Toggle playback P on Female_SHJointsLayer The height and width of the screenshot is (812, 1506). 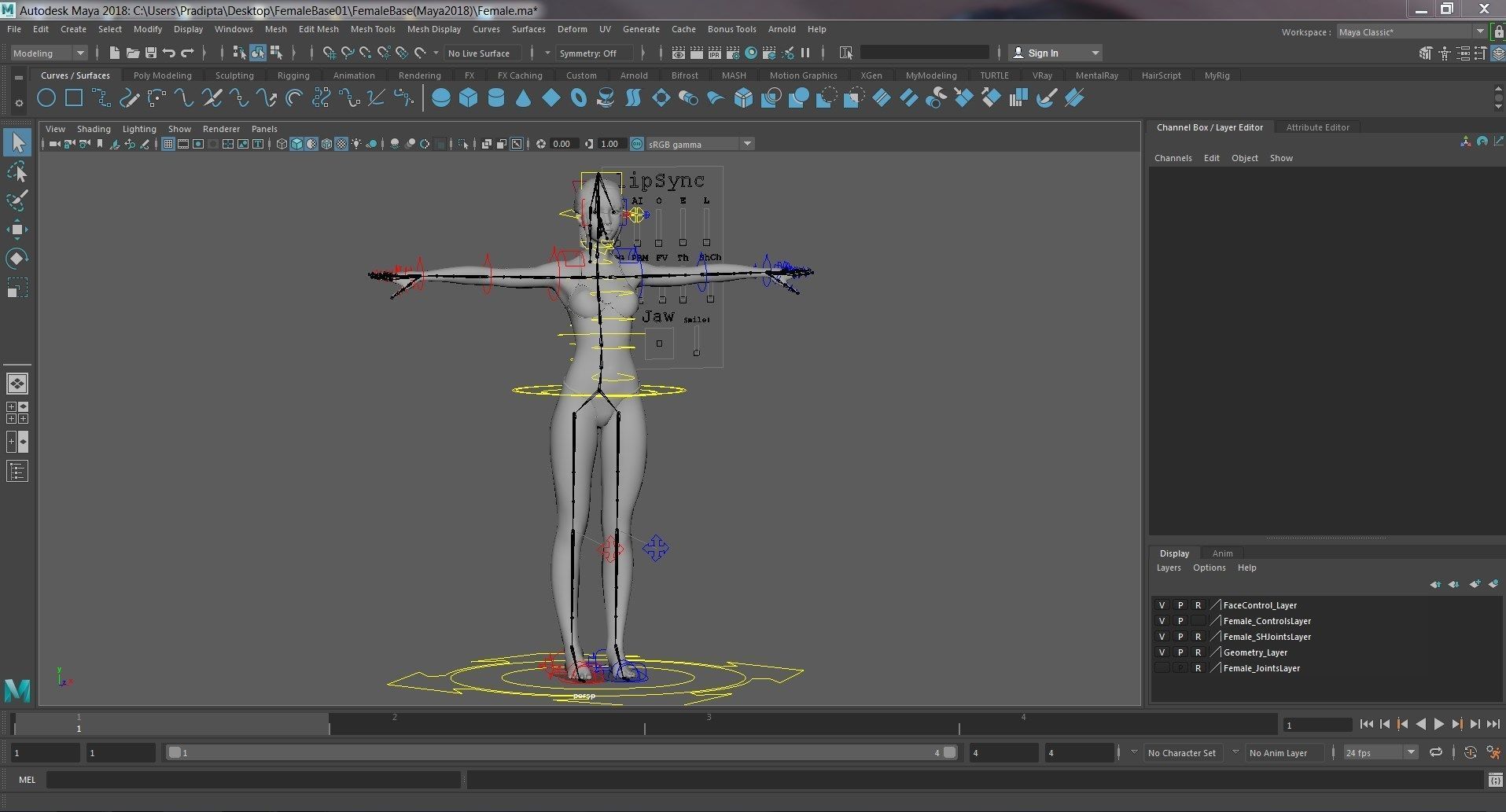(x=1180, y=637)
